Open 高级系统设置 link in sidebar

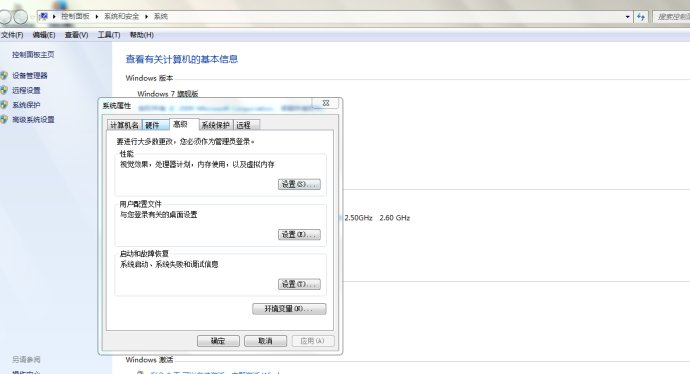click(33, 119)
